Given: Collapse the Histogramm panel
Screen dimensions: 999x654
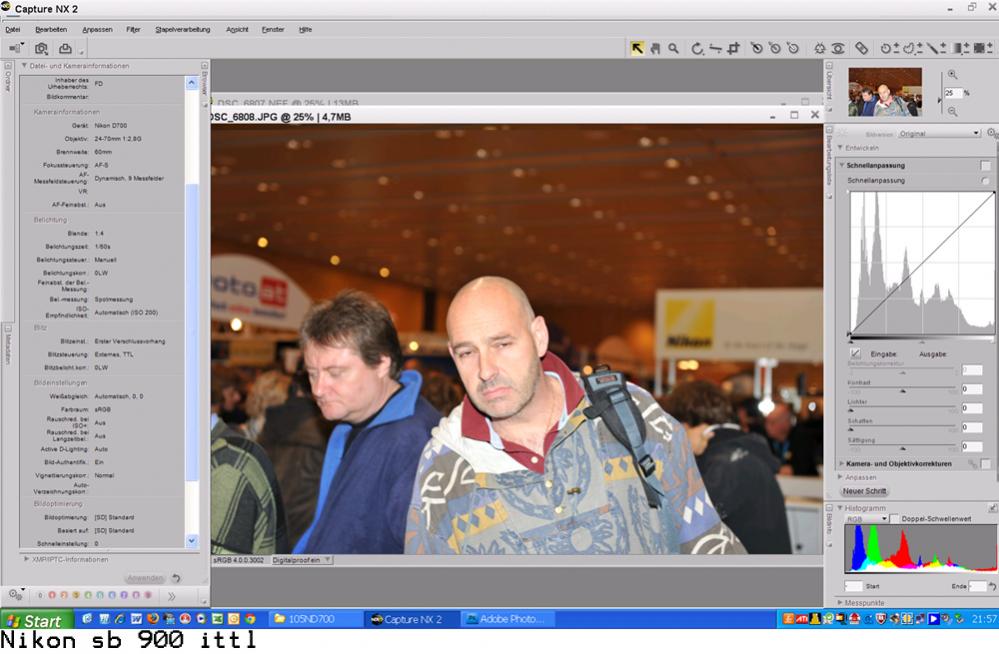Looking at the screenshot, I should [840, 508].
